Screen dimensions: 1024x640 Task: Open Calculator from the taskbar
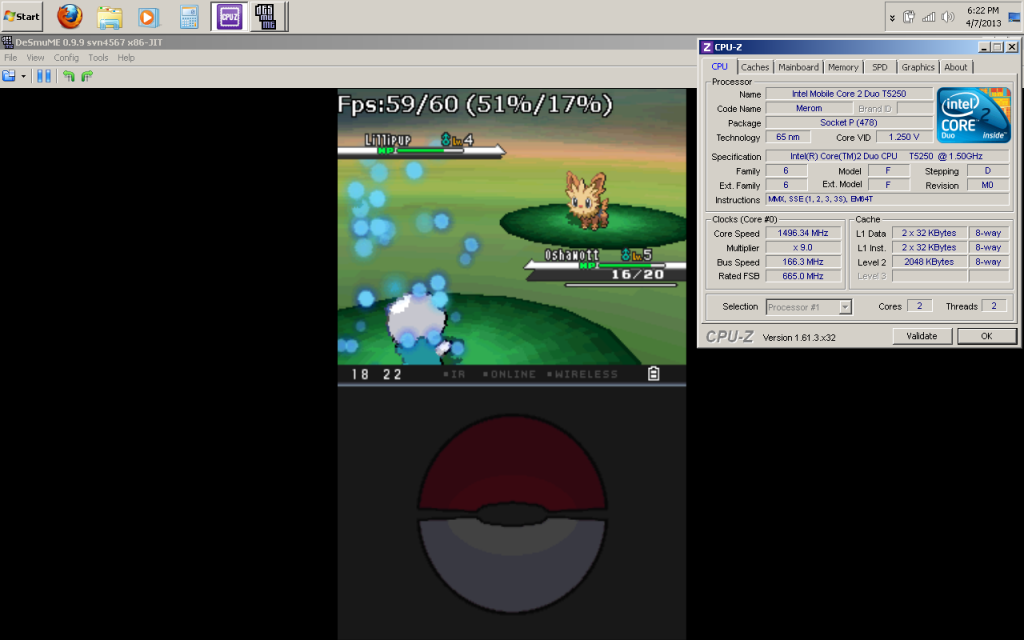coord(189,17)
